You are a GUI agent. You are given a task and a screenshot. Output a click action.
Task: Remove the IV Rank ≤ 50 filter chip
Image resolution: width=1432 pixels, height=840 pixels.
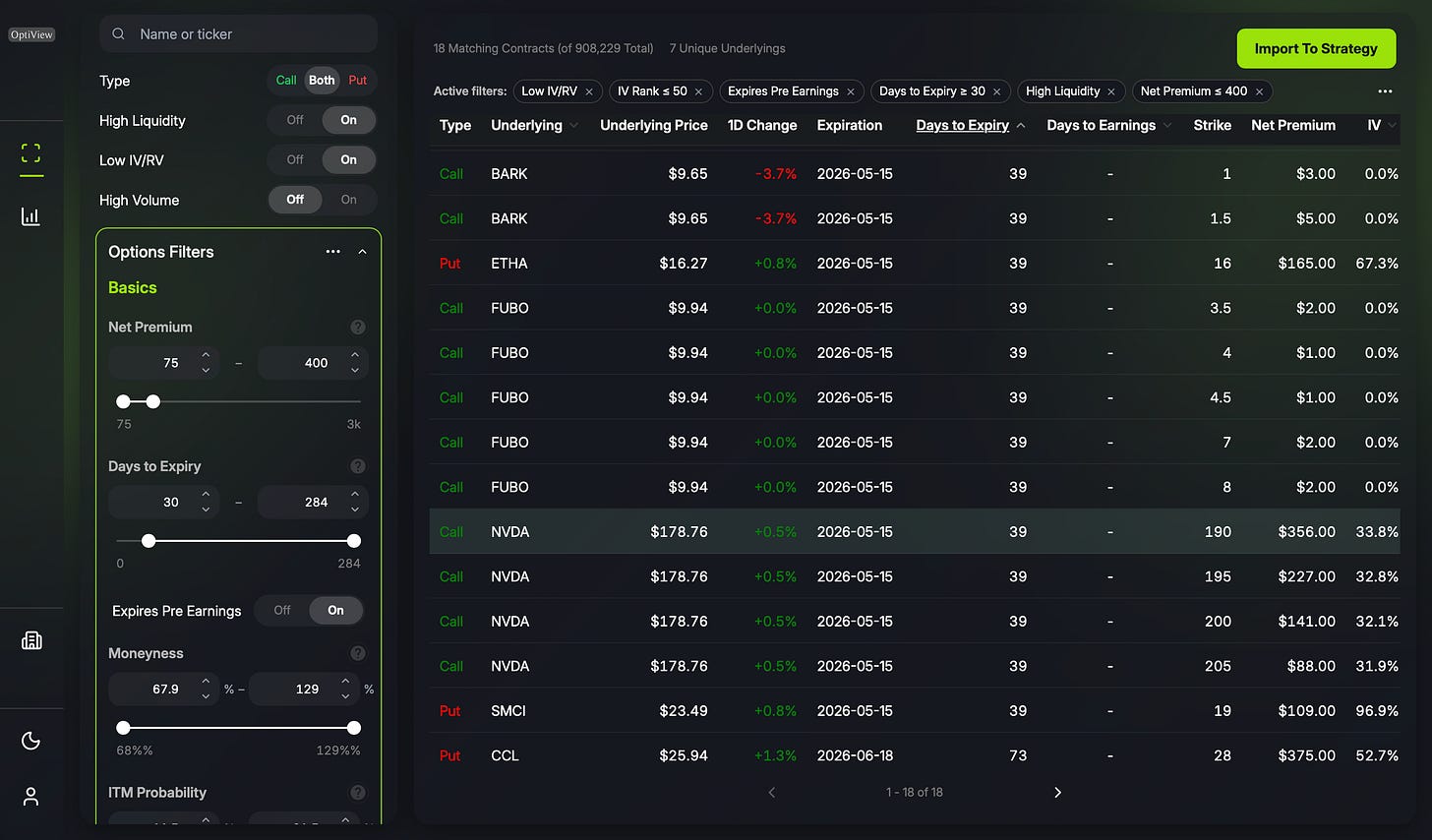[698, 91]
